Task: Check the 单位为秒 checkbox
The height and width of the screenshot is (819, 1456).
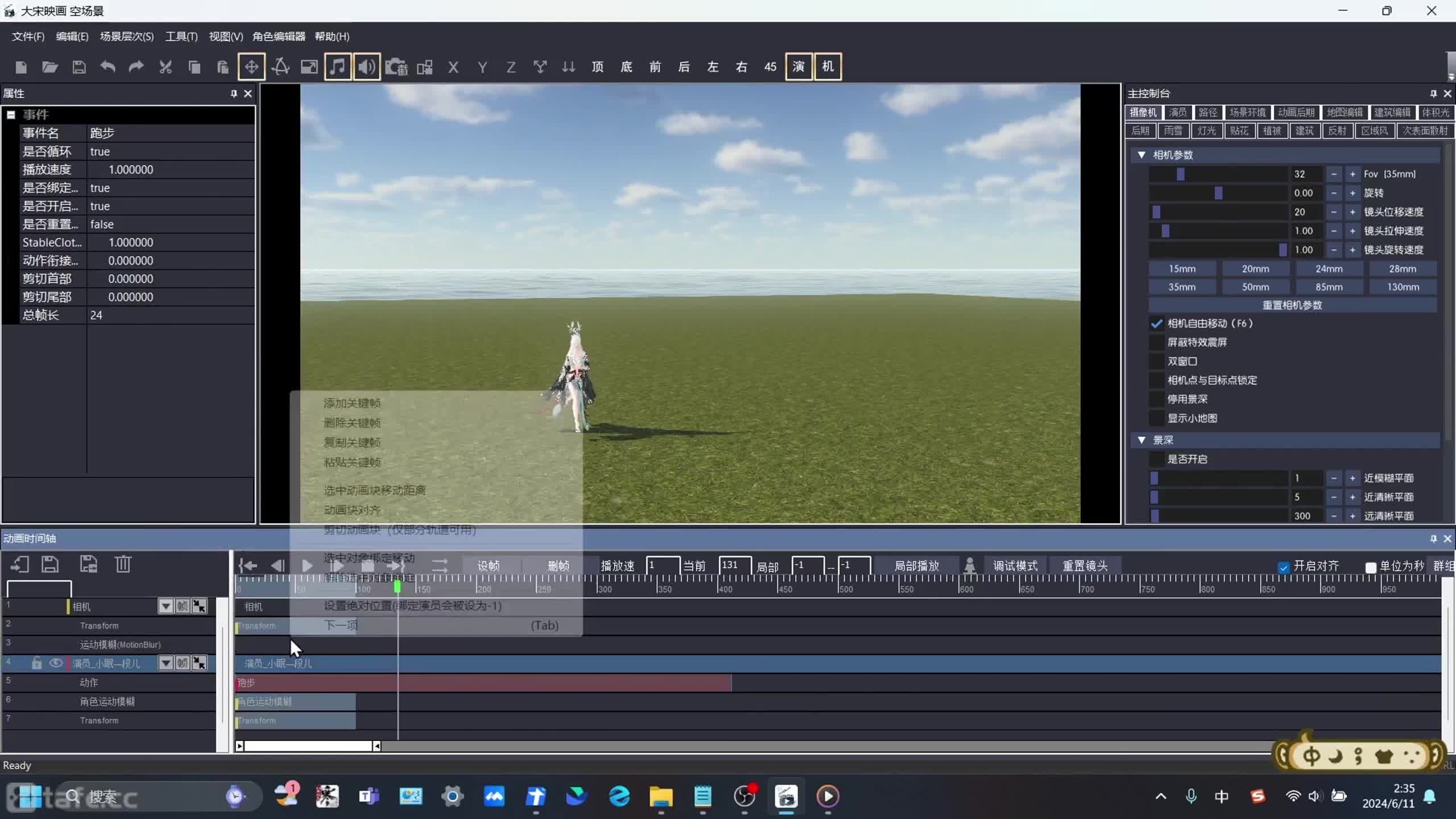Action: (1371, 567)
